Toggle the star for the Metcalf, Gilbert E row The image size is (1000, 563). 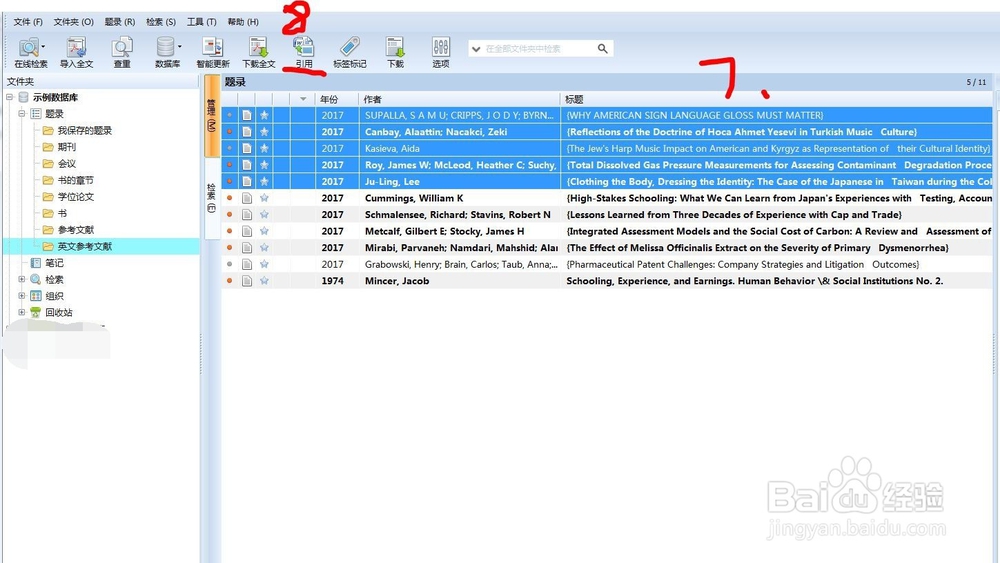point(264,231)
